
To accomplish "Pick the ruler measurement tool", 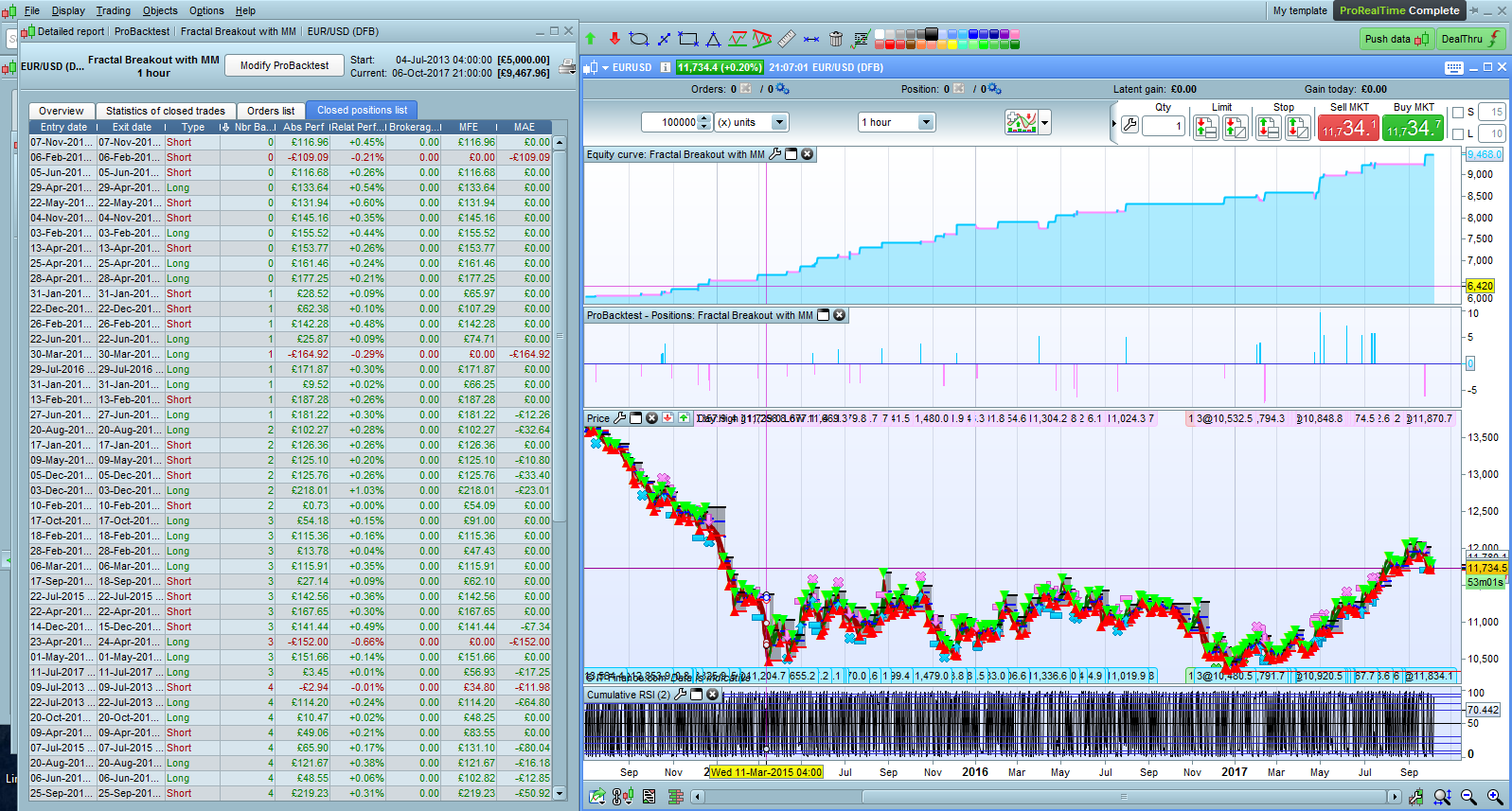I will (787, 39).
